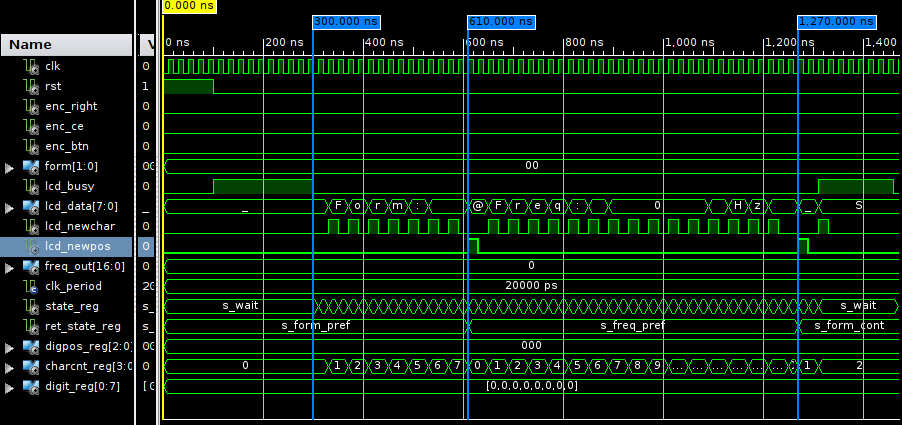
Task: Click the yellow 0.000 ns cursor label
Action: pyautogui.click(x=188, y=6)
